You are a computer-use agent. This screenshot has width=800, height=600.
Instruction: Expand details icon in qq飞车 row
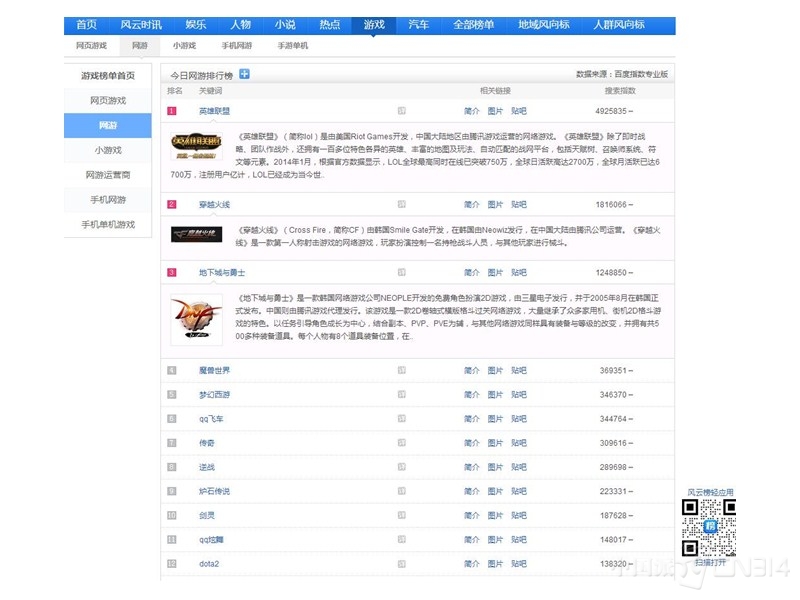pos(402,419)
